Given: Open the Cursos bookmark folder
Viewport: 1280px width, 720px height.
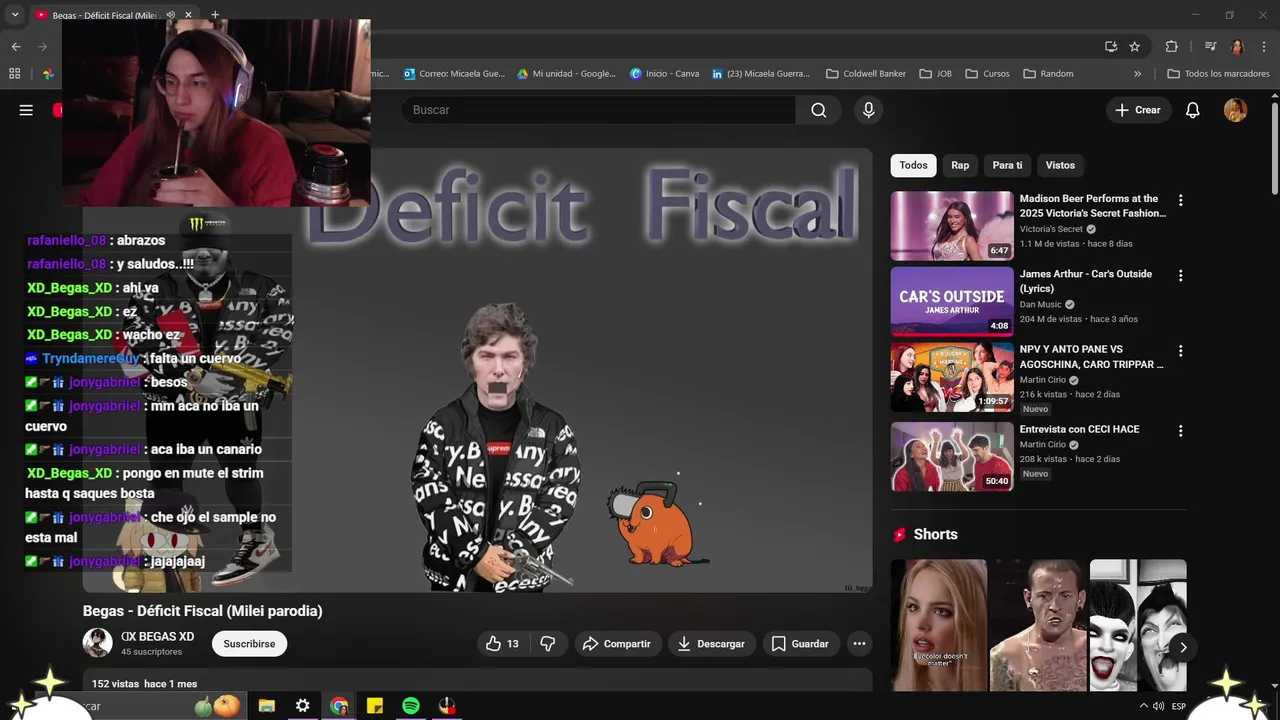Looking at the screenshot, I should [987, 73].
